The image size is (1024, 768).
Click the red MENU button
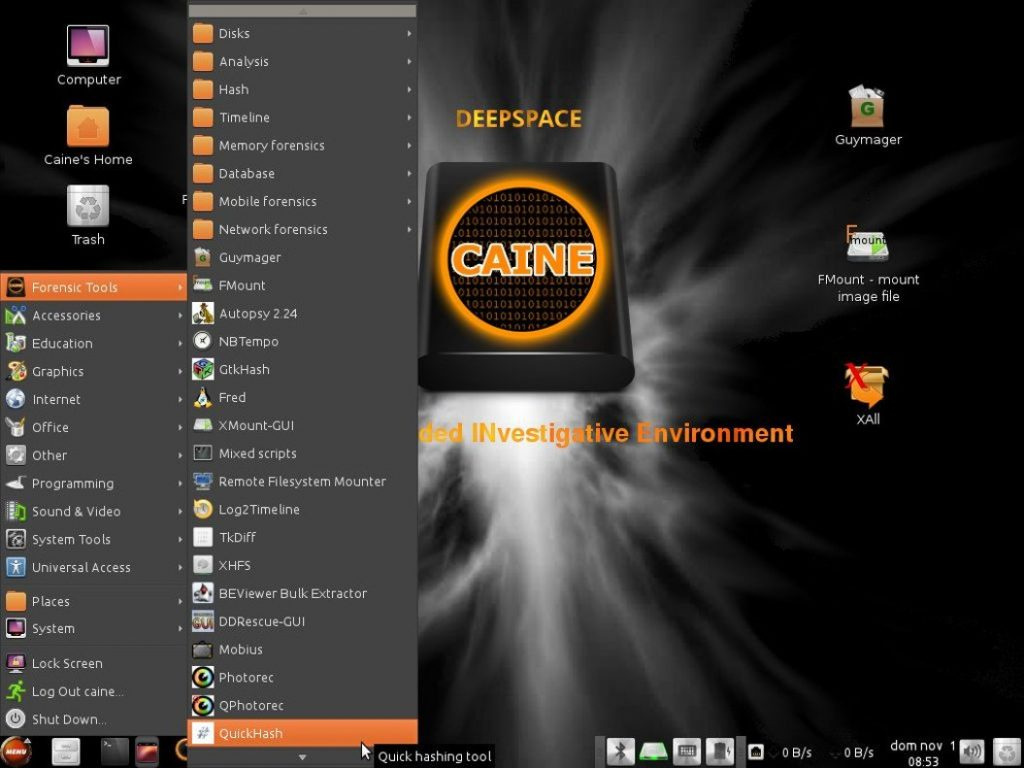16,751
